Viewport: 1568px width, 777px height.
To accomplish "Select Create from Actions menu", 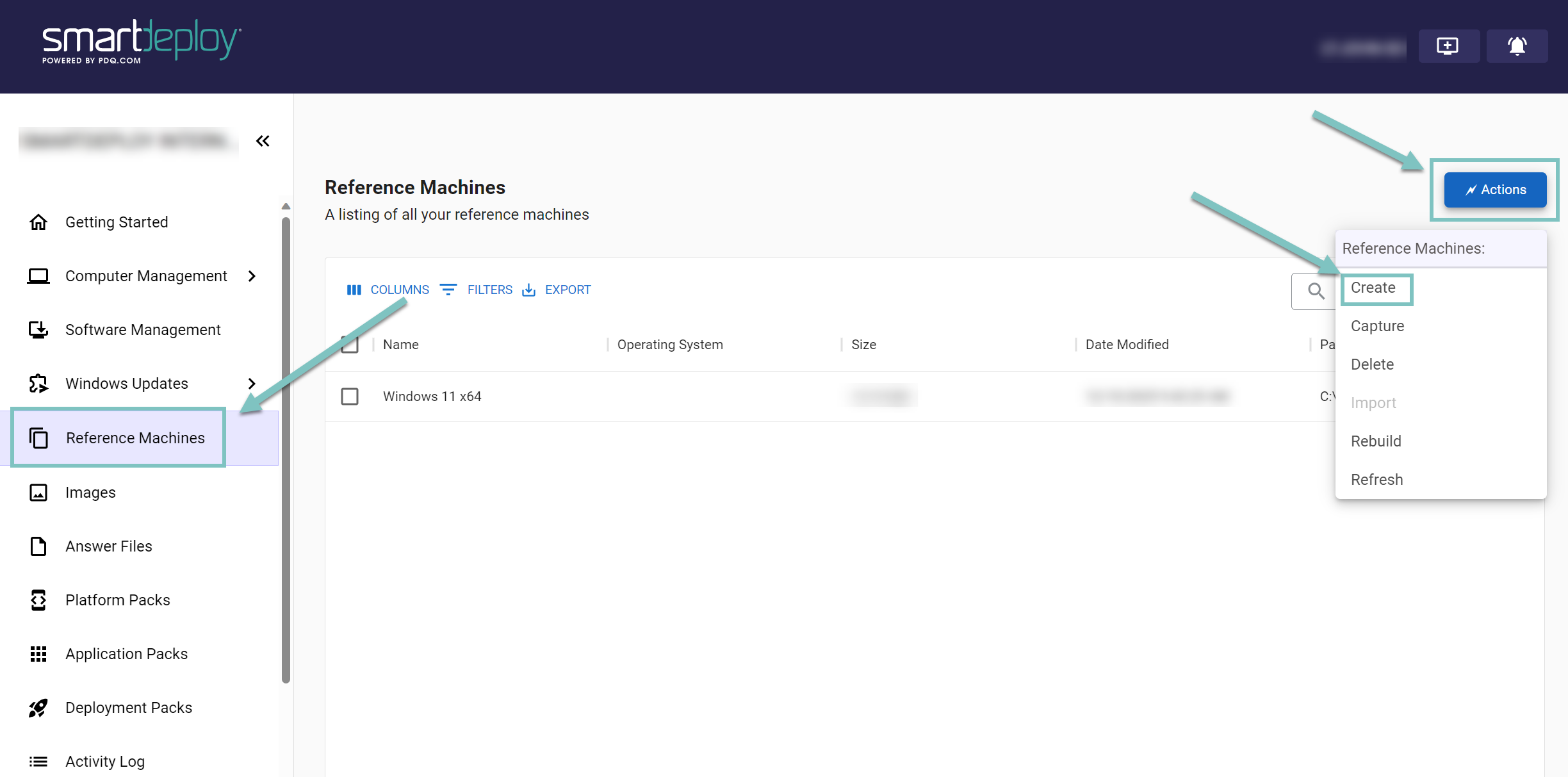I will [x=1373, y=288].
